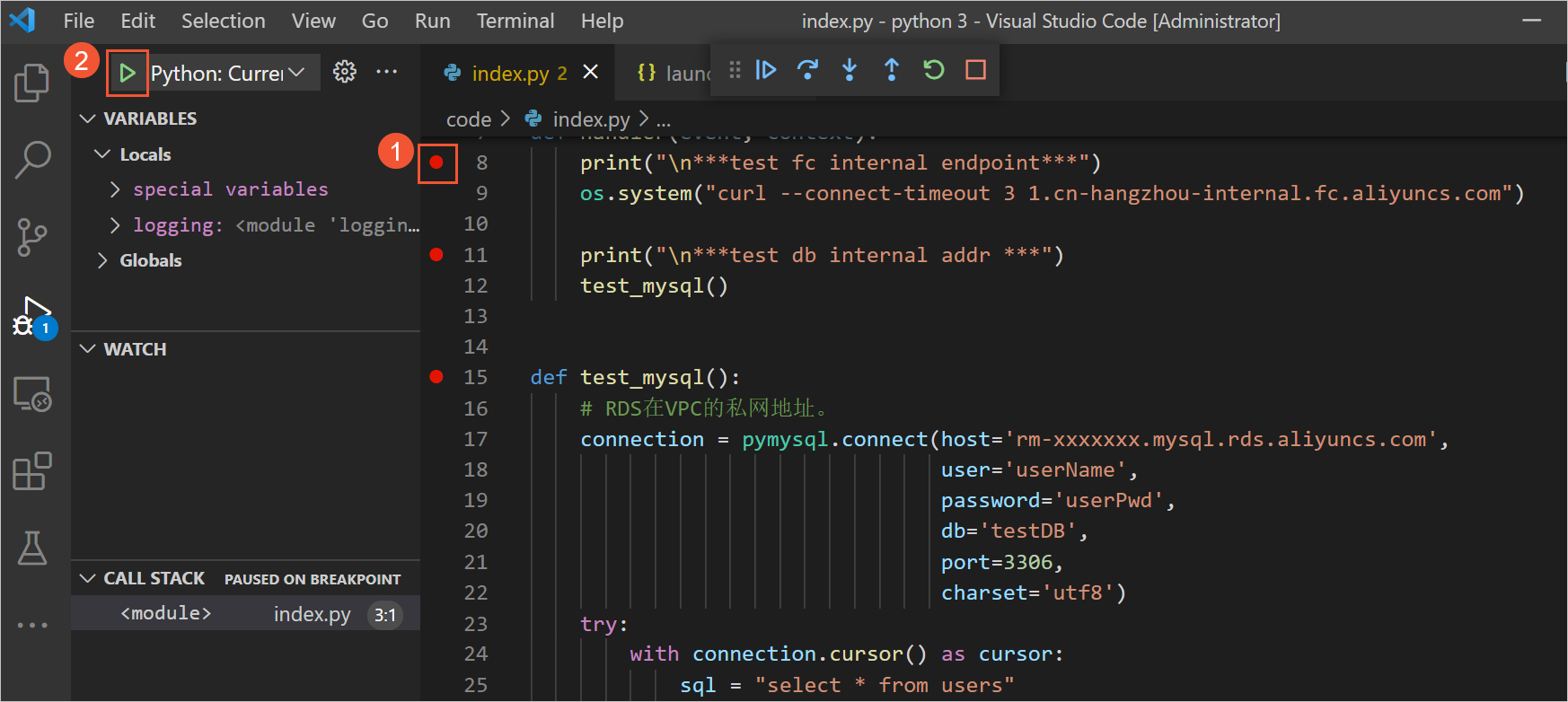The height and width of the screenshot is (702, 1568).
Task: Select the <module> call stack frame
Action: point(245,614)
